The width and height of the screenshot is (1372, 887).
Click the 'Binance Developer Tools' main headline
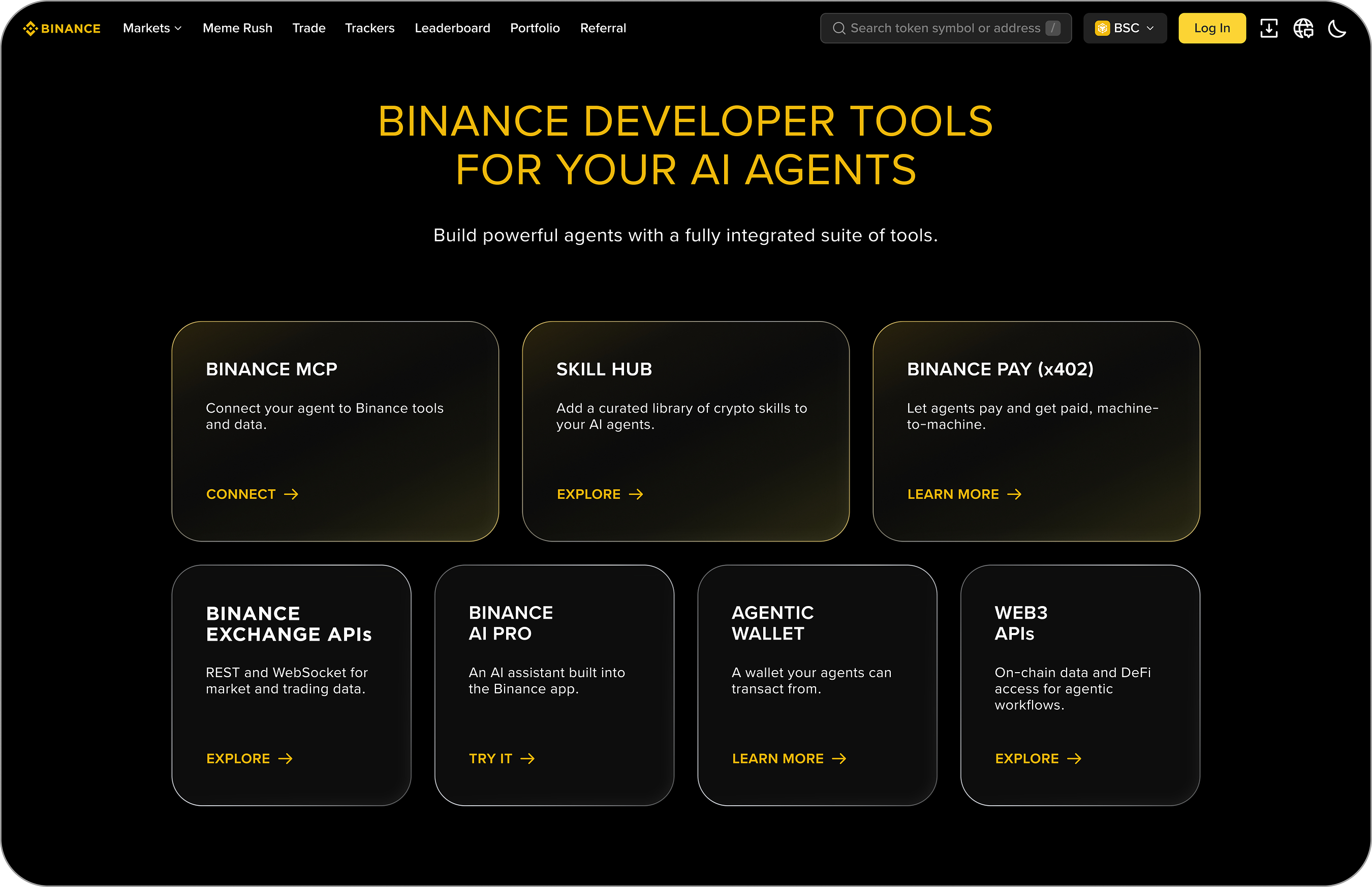click(686, 145)
